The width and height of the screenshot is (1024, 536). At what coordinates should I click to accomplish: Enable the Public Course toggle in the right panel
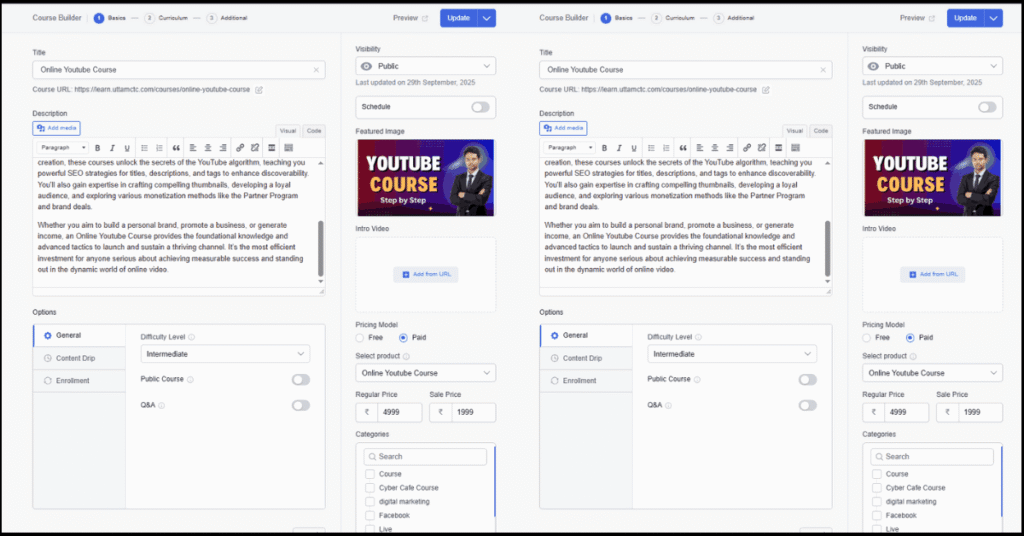coord(807,380)
